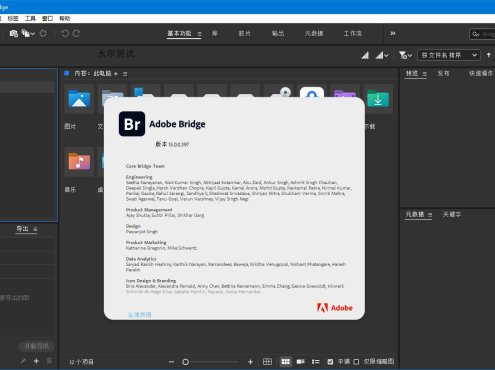495x370 pixels.
Task: Switch to thumbnails view icon
Action: click(x=286, y=362)
